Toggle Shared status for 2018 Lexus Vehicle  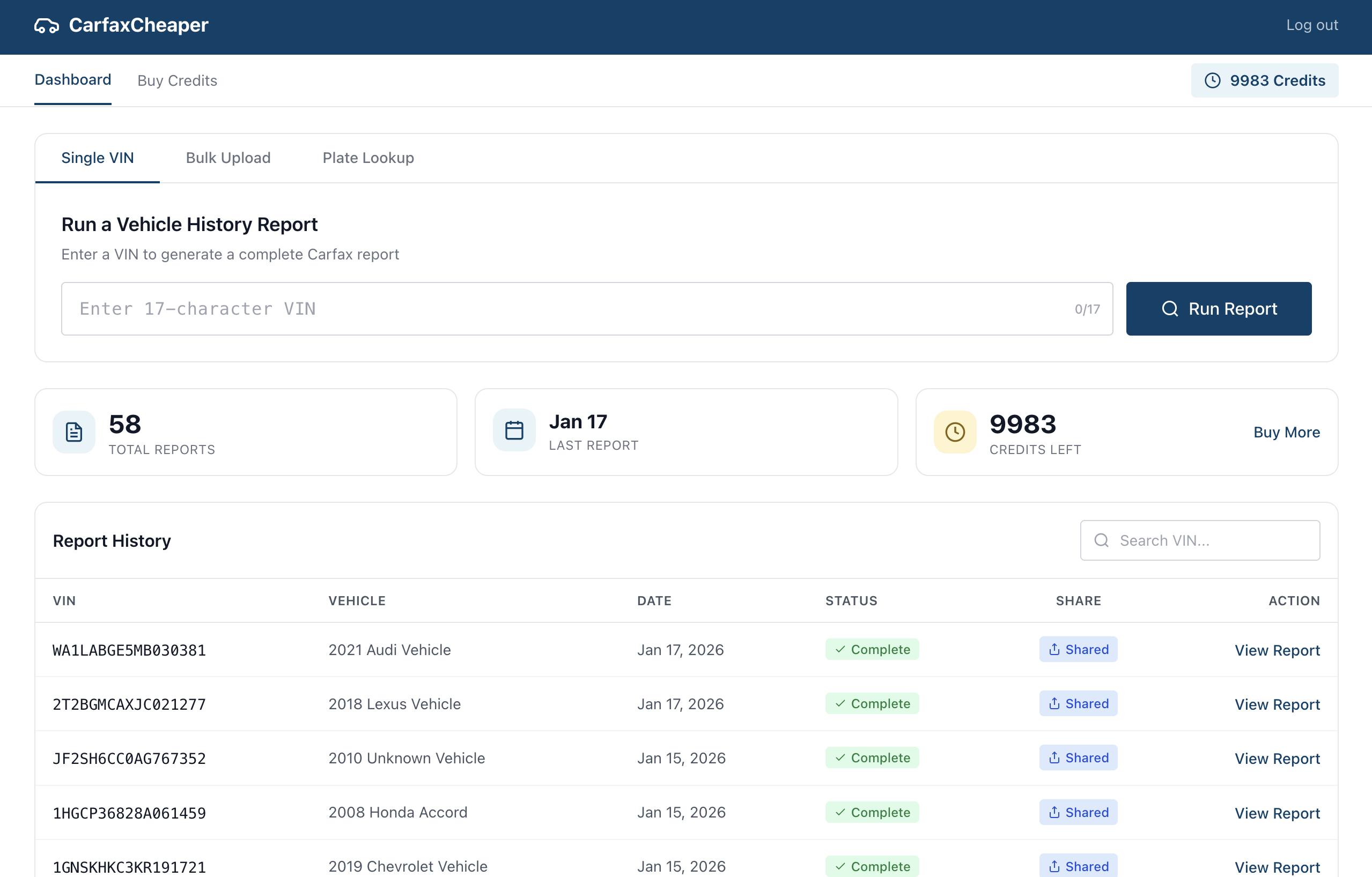1078,704
